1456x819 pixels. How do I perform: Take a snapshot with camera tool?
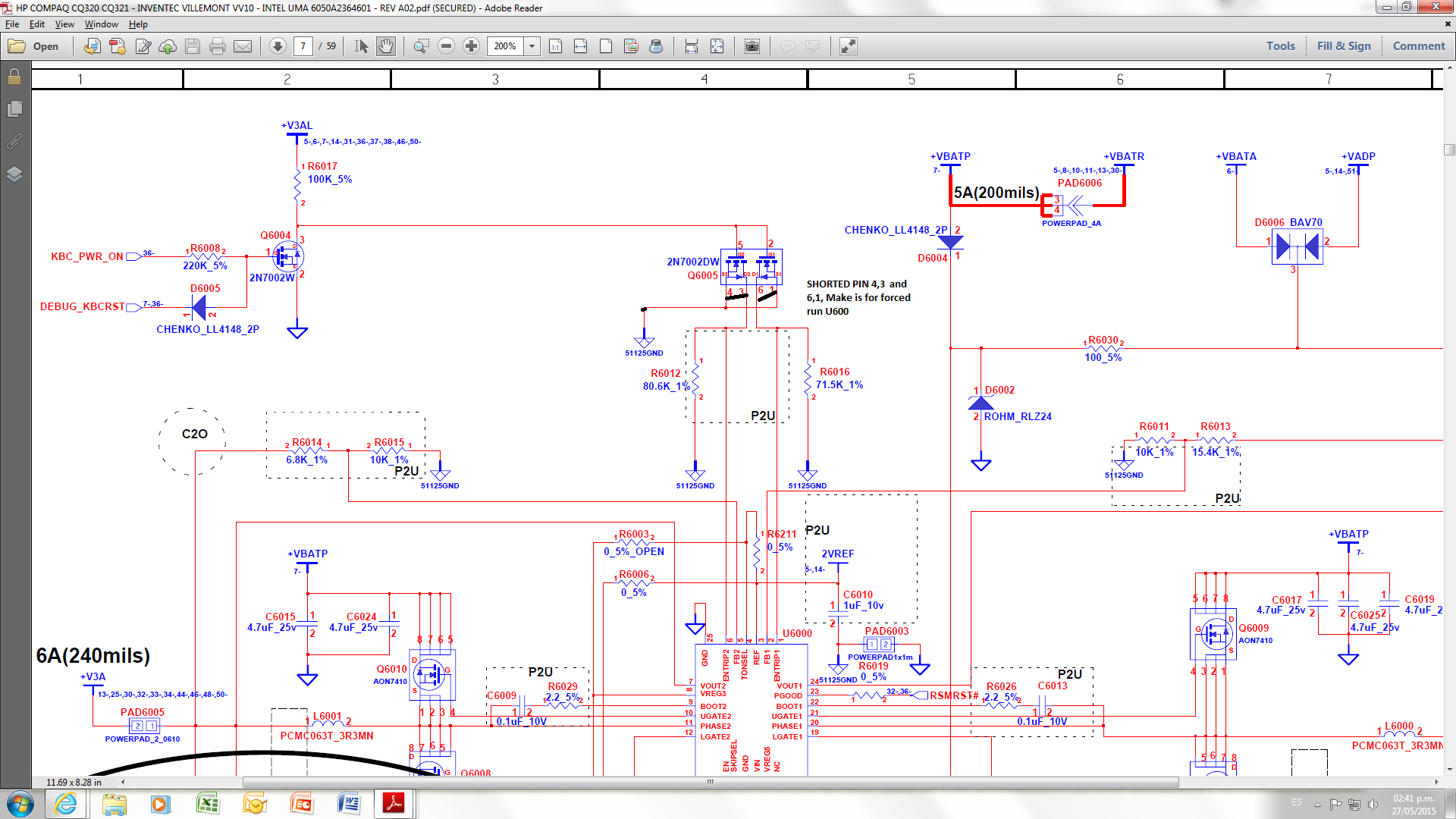[752, 46]
